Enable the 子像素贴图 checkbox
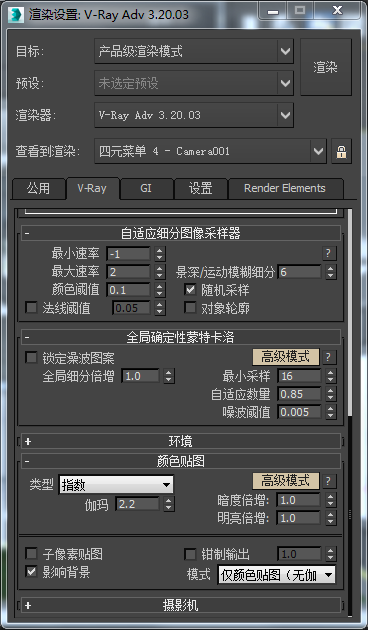 tap(31, 554)
